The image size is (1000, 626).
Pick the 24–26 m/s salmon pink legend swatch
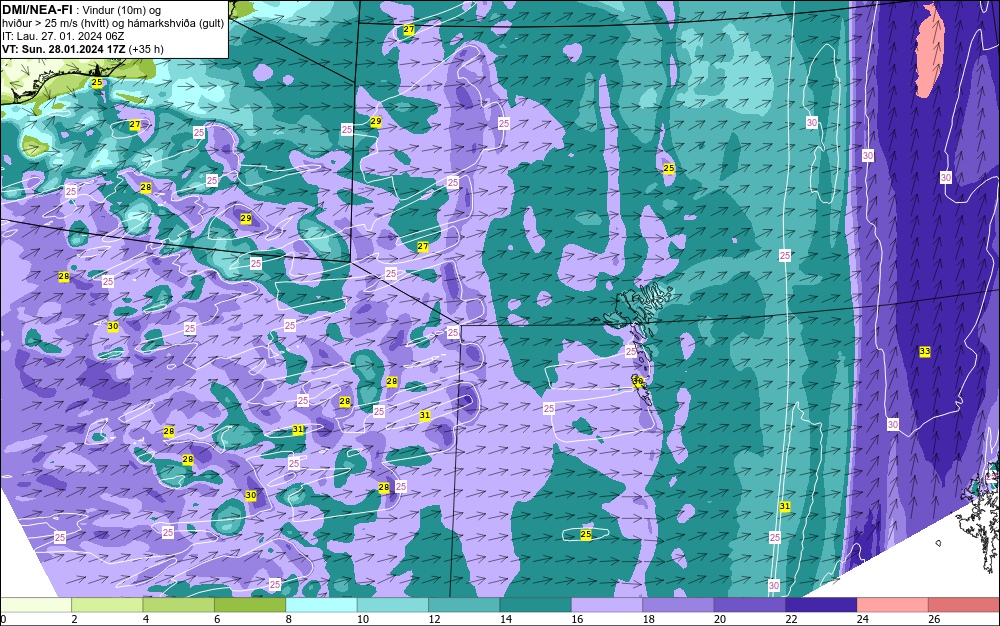click(893, 605)
